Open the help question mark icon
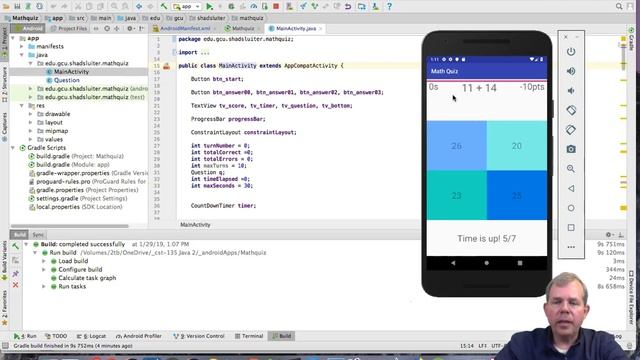 [x=389, y=7]
